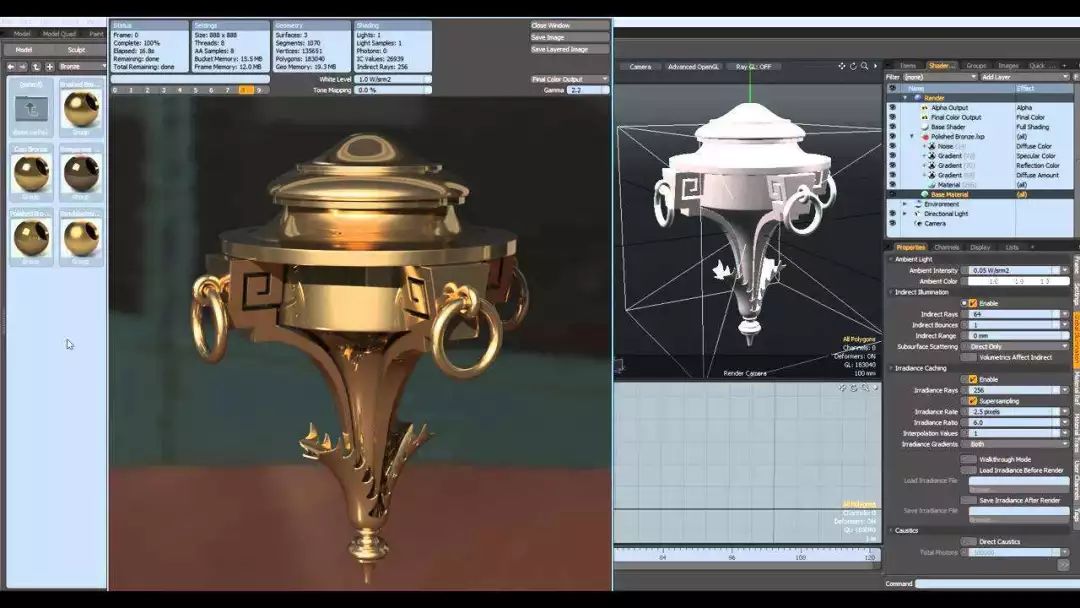
Task: Click the back arrow in preset browser
Action: (x=11, y=67)
